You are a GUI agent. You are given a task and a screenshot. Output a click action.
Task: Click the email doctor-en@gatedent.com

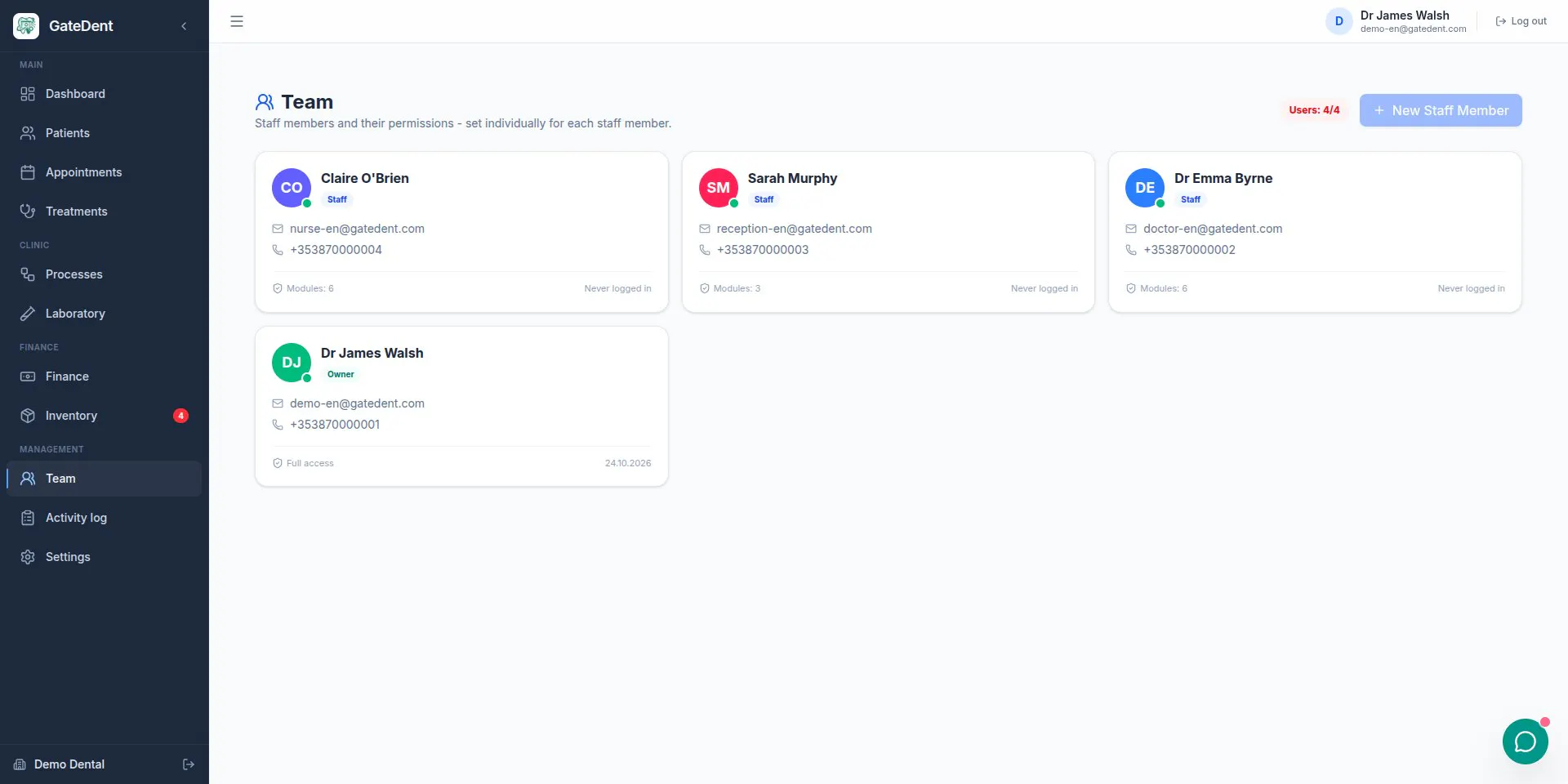point(1213,229)
